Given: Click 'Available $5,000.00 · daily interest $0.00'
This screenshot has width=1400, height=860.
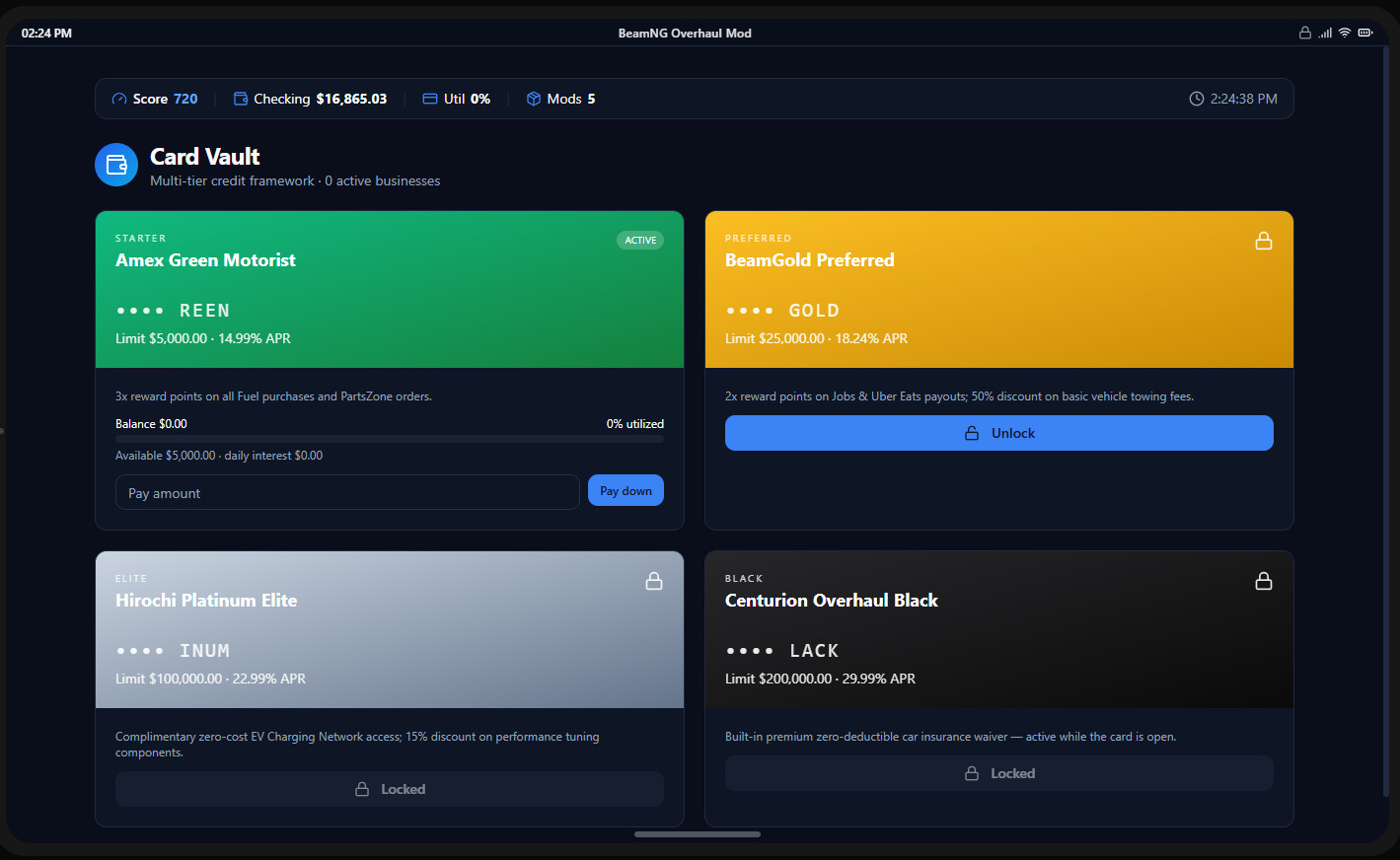Looking at the screenshot, I should pos(219,456).
